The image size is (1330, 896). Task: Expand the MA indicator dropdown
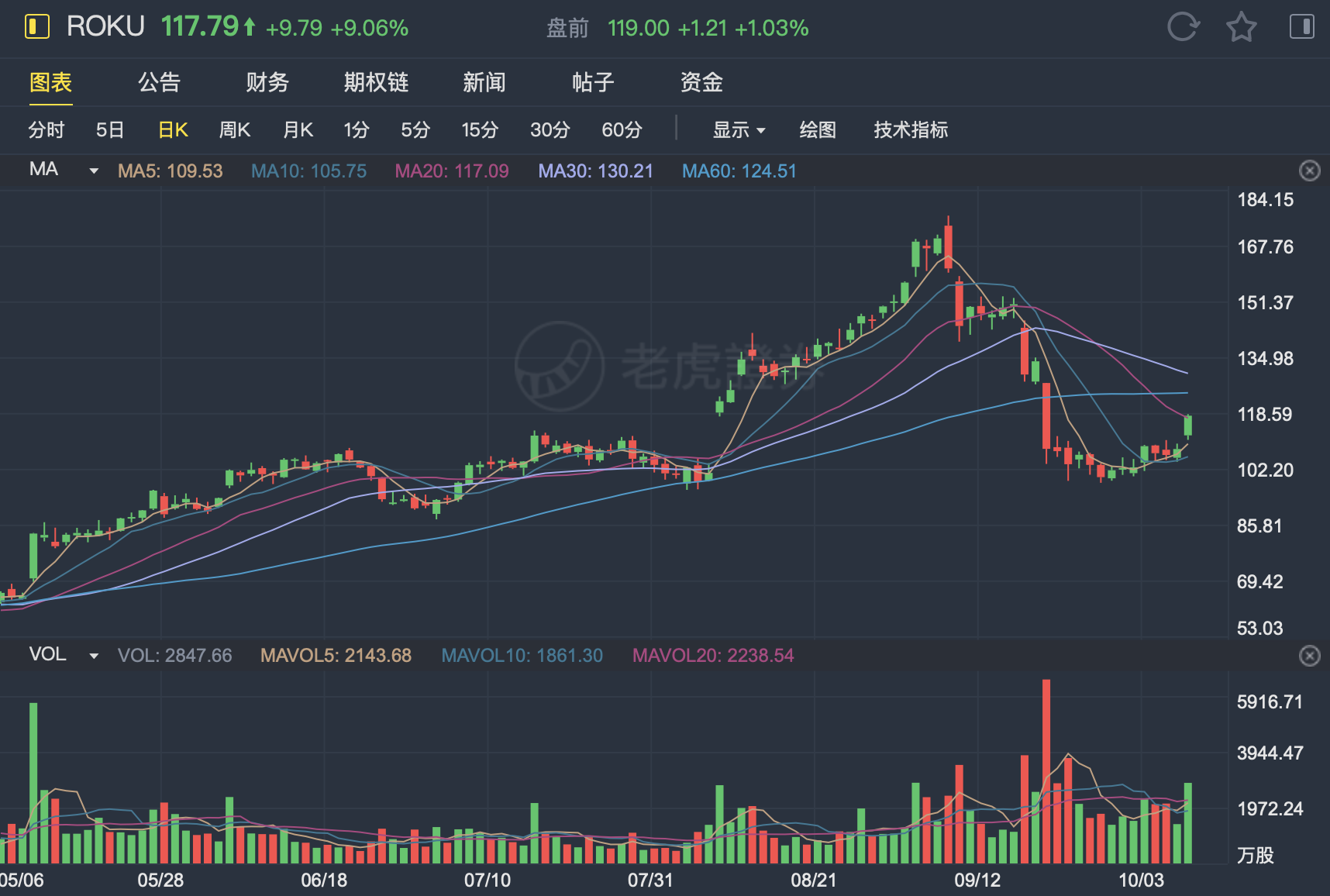pyautogui.click(x=94, y=171)
